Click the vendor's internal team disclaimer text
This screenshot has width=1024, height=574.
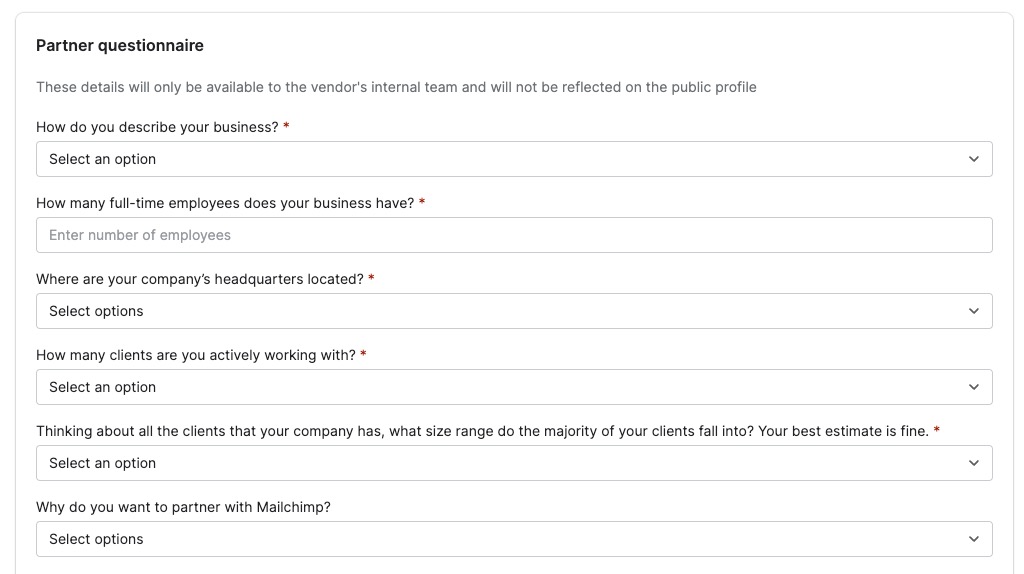click(x=396, y=87)
